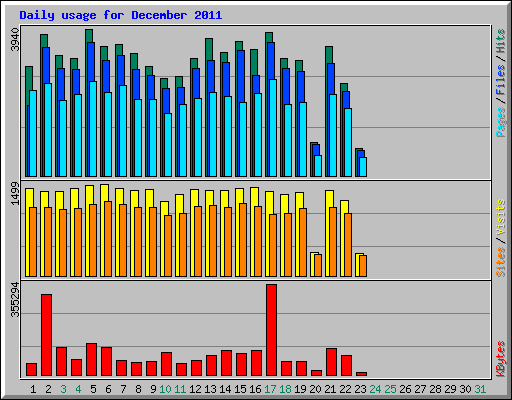The height and width of the screenshot is (400, 512).
Task: Click the red KBytes bar for day 2
Action: click(x=46, y=335)
